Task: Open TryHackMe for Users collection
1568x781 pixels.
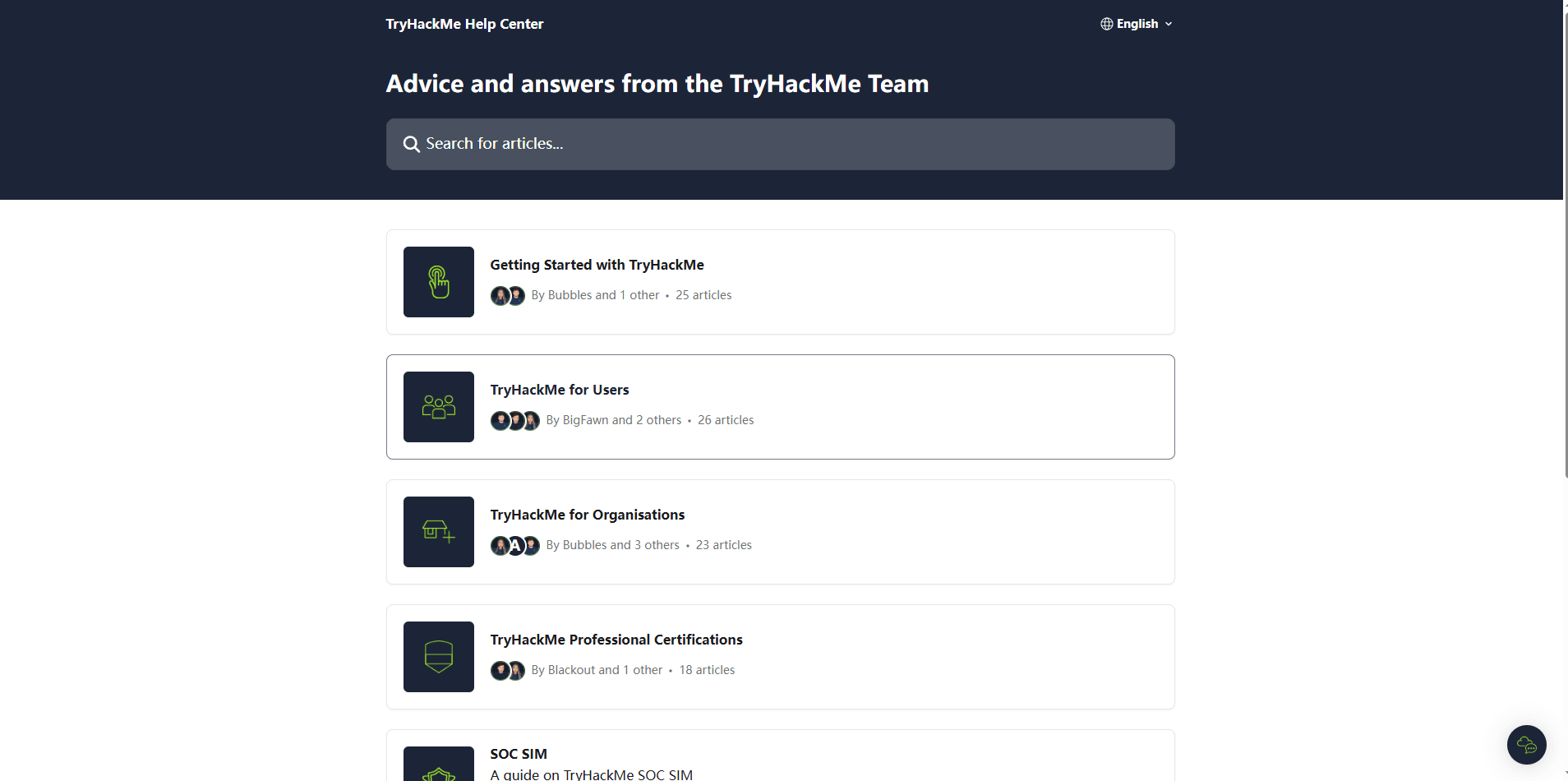Action: pyautogui.click(x=559, y=390)
